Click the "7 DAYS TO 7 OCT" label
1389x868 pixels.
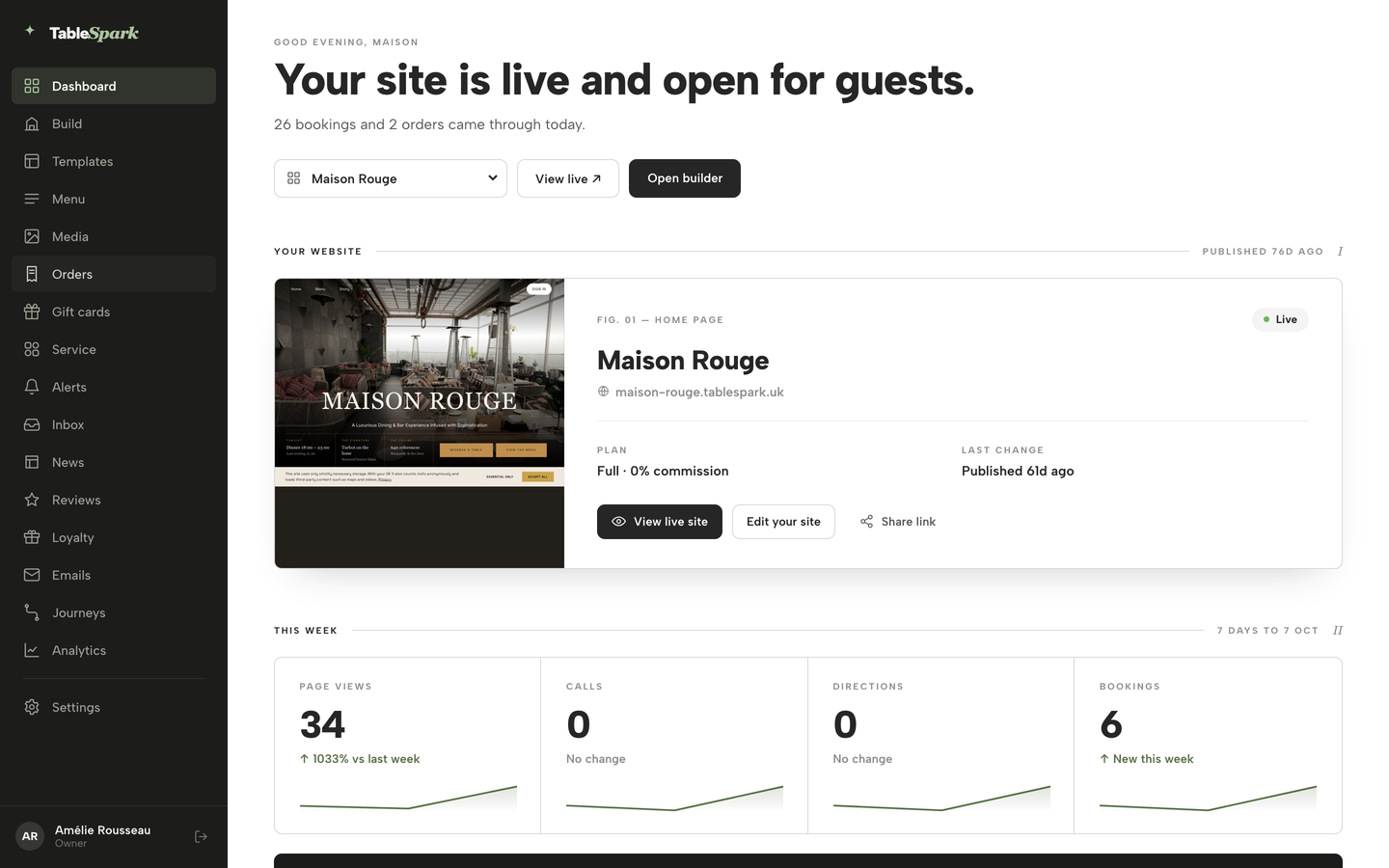click(1267, 631)
